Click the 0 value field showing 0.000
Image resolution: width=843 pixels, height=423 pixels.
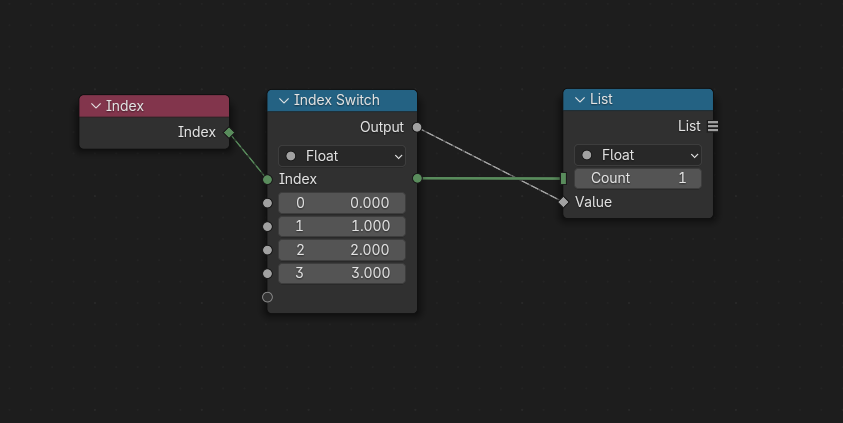pyautogui.click(x=342, y=203)
